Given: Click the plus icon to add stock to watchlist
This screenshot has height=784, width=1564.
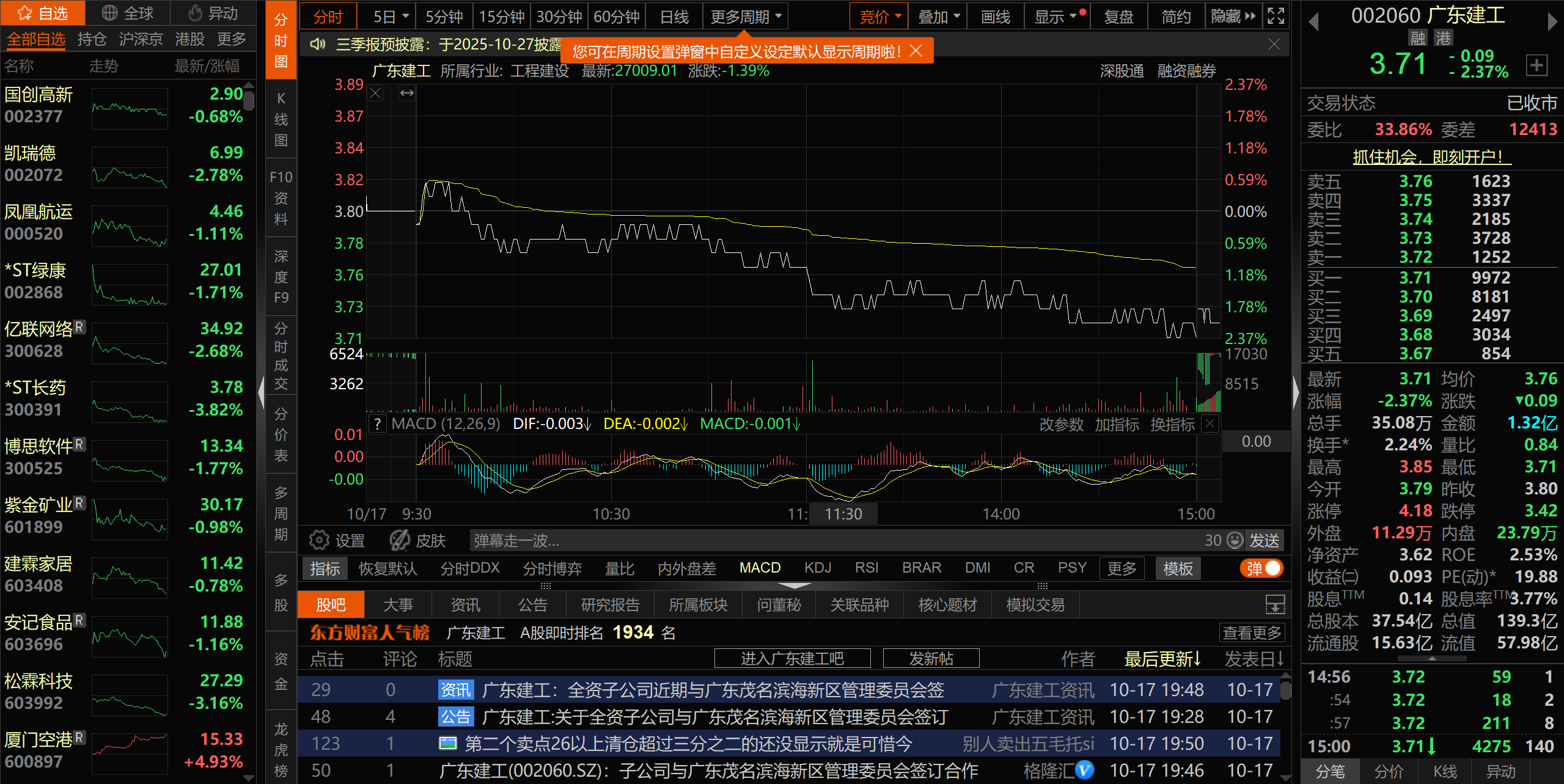Looking at the screenshot, I should [1536, 65].
